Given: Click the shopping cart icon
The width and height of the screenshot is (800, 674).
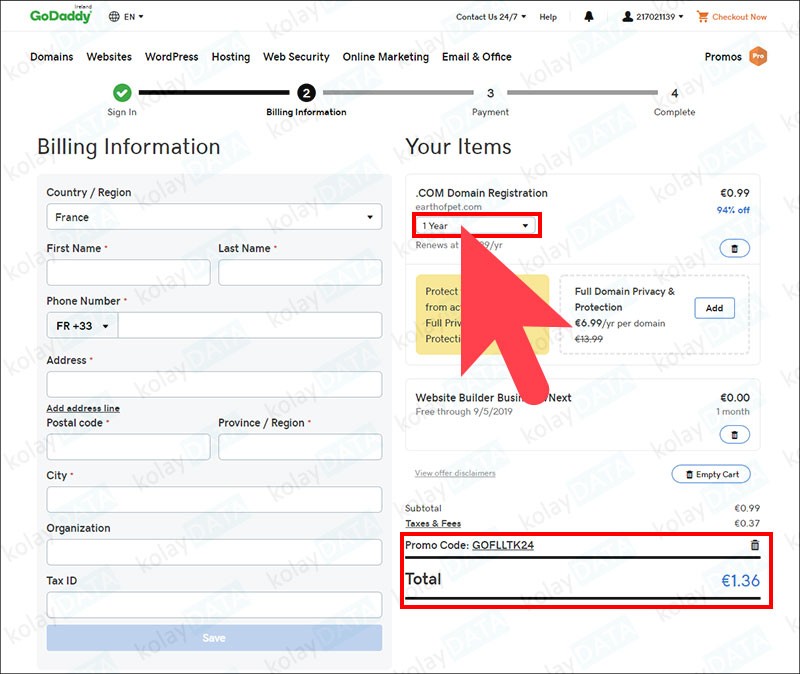Looking at the screenshot, I should (x=703, y=17).
